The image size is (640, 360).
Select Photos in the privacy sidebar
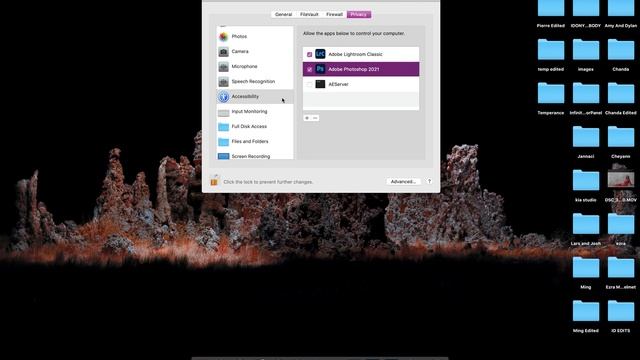255,37
